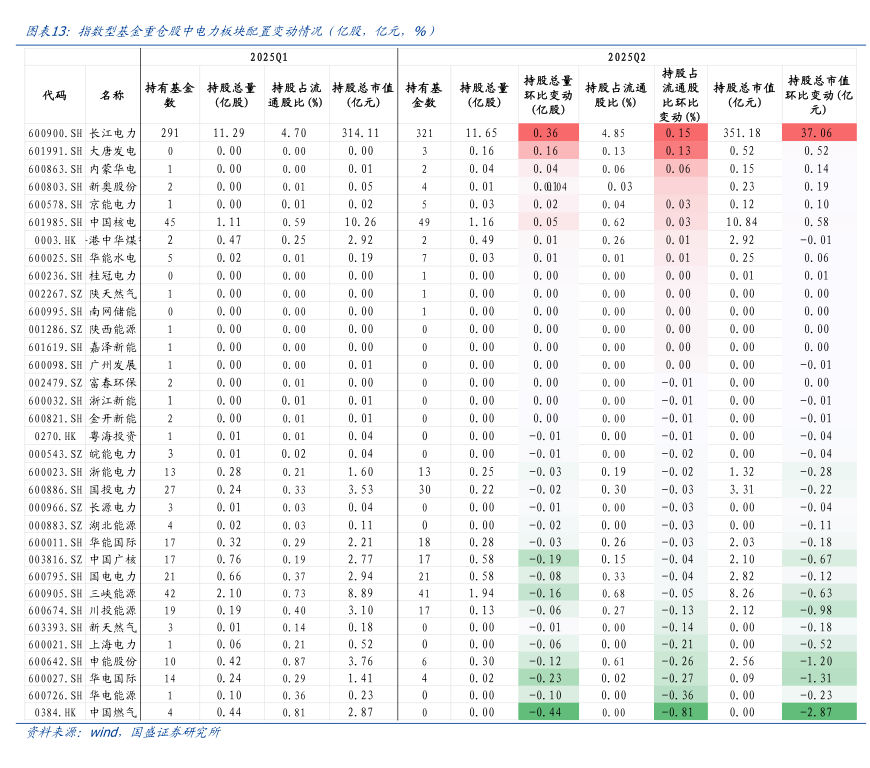Click the float share value "4.85"
Screen dimensions: 870x768
pos(614,133)
